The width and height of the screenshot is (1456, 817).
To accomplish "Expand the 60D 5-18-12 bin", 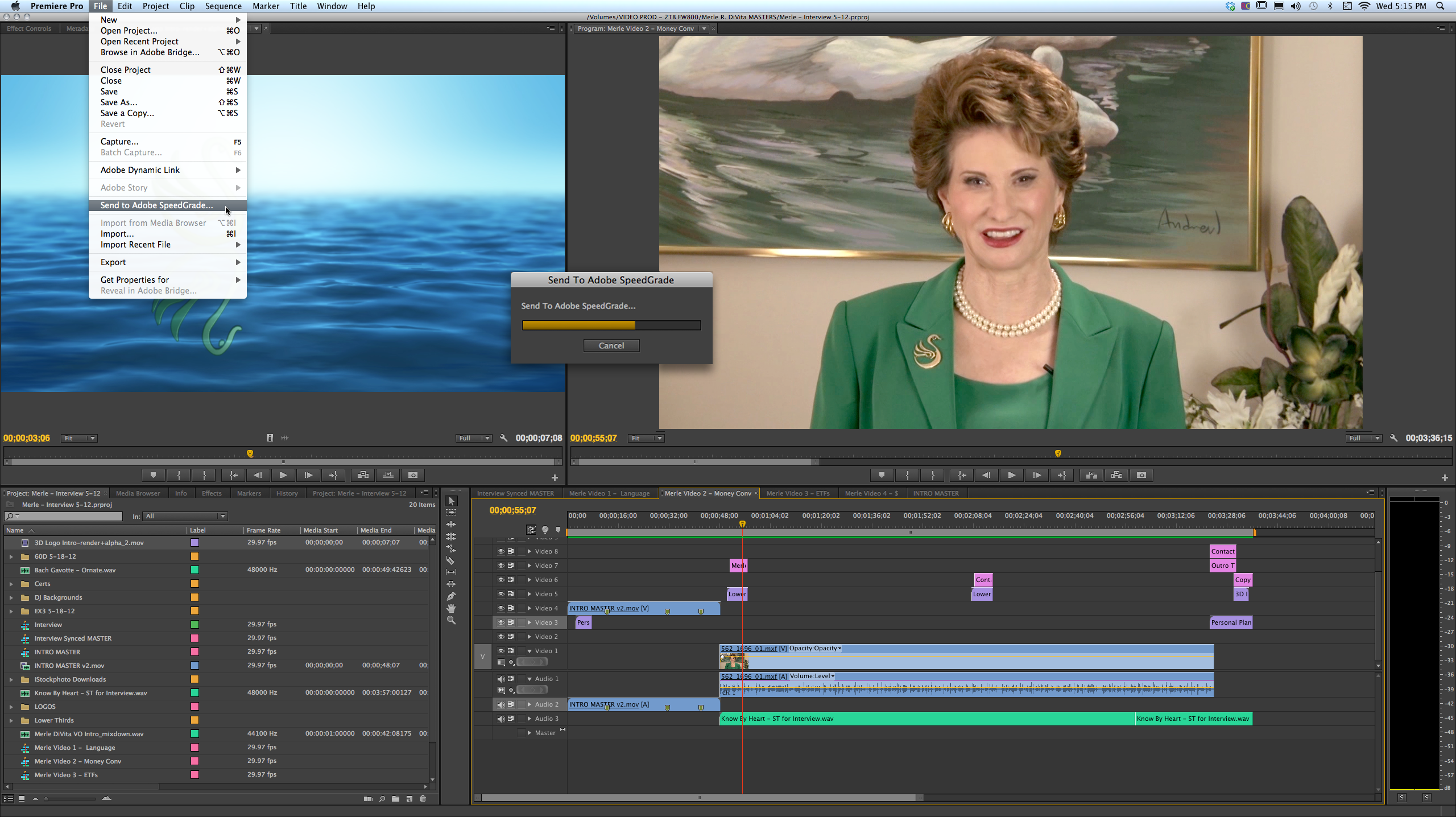I will 11,556.
